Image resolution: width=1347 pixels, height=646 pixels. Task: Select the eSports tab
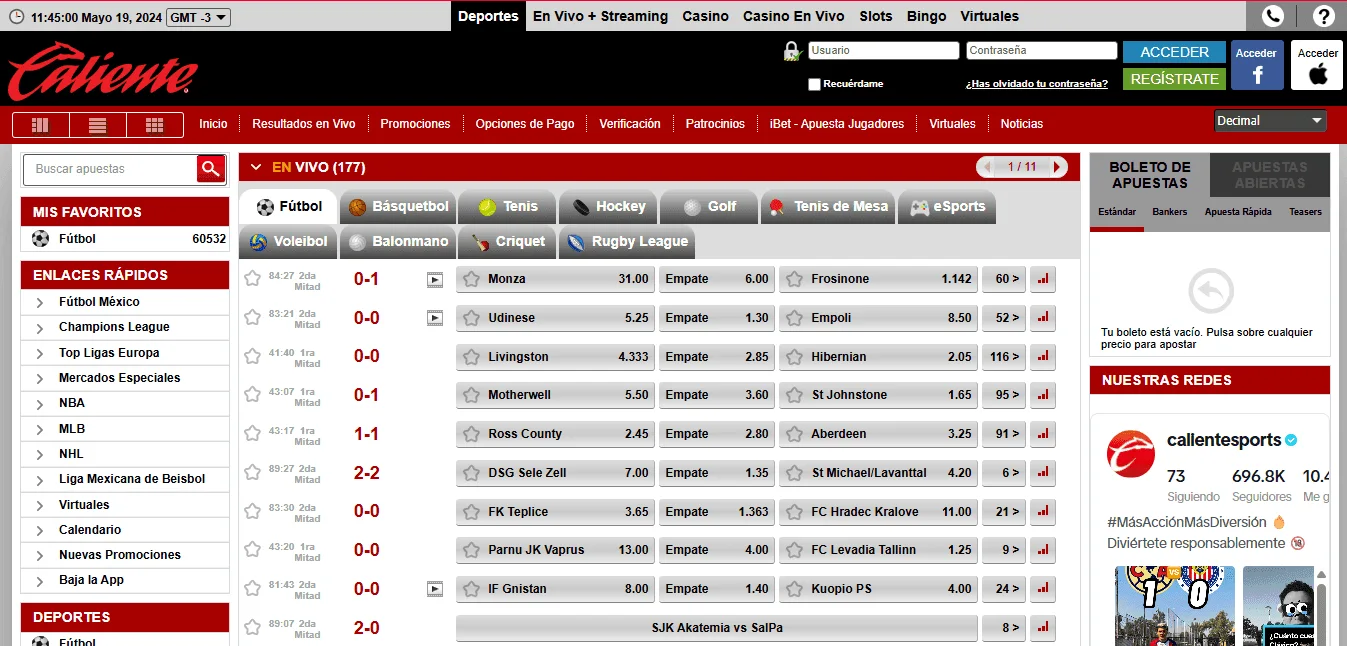[x=947, y=207]
